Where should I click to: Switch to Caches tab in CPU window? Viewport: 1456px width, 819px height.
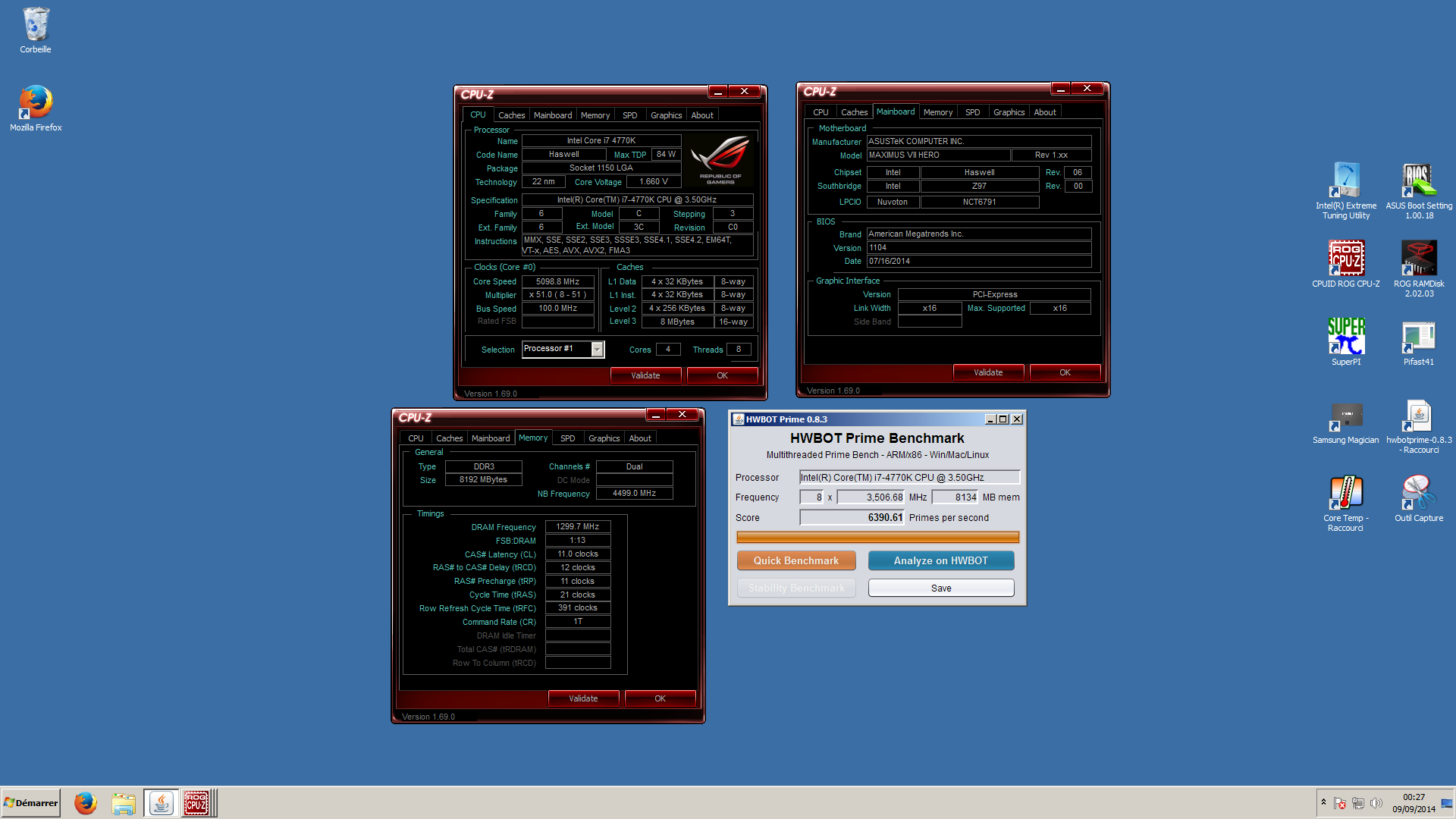click(511, 115)
